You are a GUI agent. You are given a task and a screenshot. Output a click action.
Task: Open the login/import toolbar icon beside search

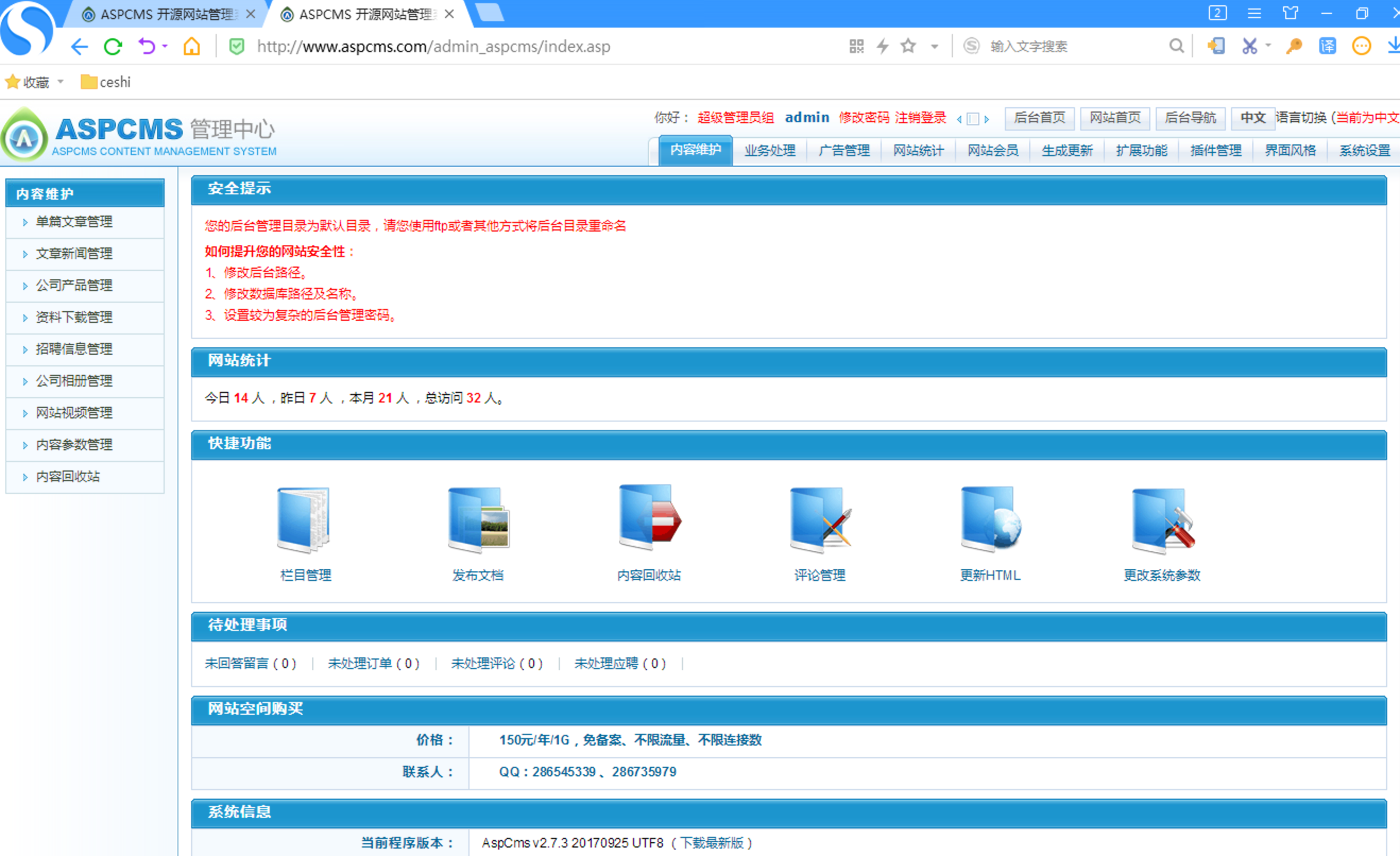(1215, 46)
